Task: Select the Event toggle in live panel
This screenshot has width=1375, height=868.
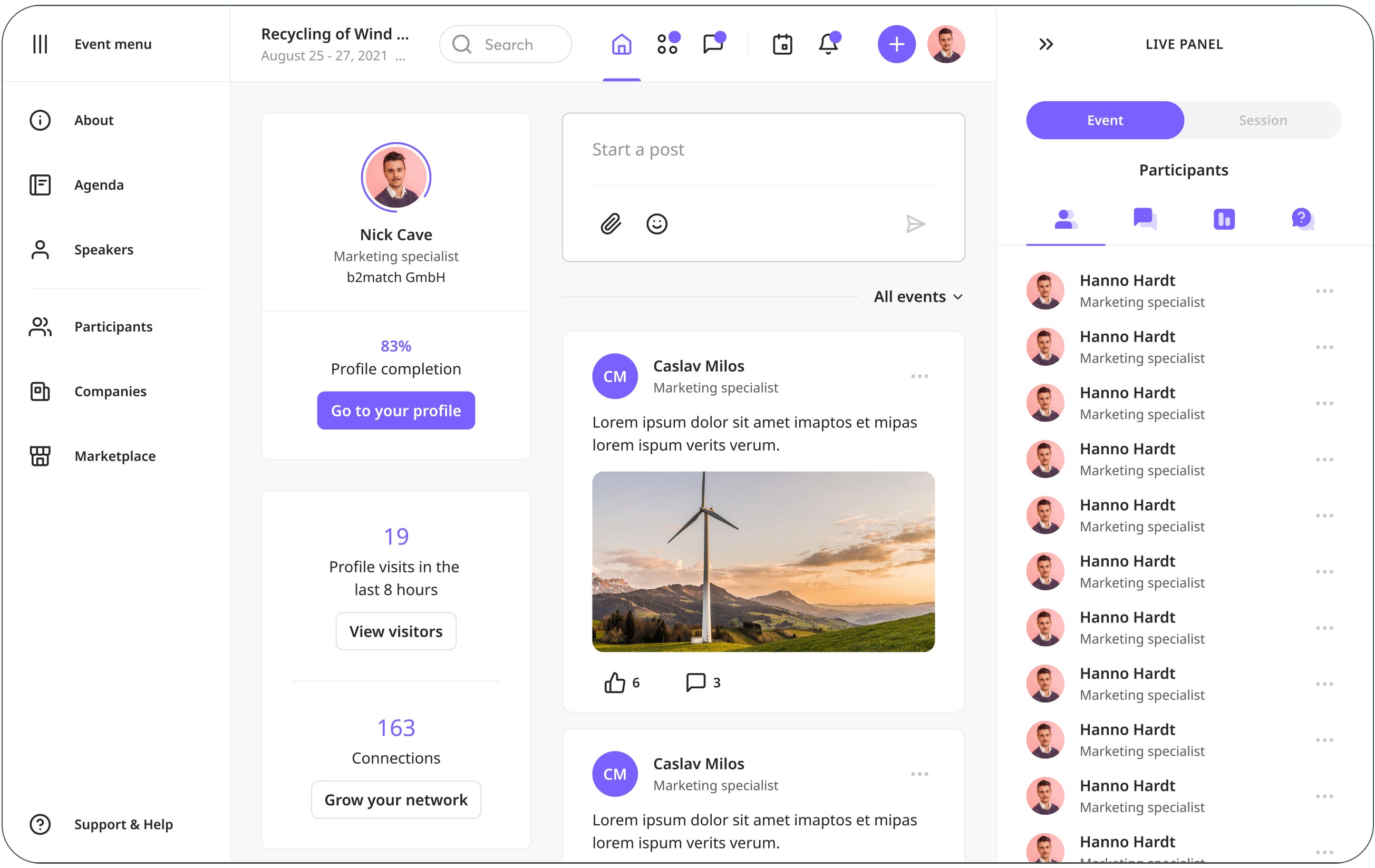Action: point(1105,120)
